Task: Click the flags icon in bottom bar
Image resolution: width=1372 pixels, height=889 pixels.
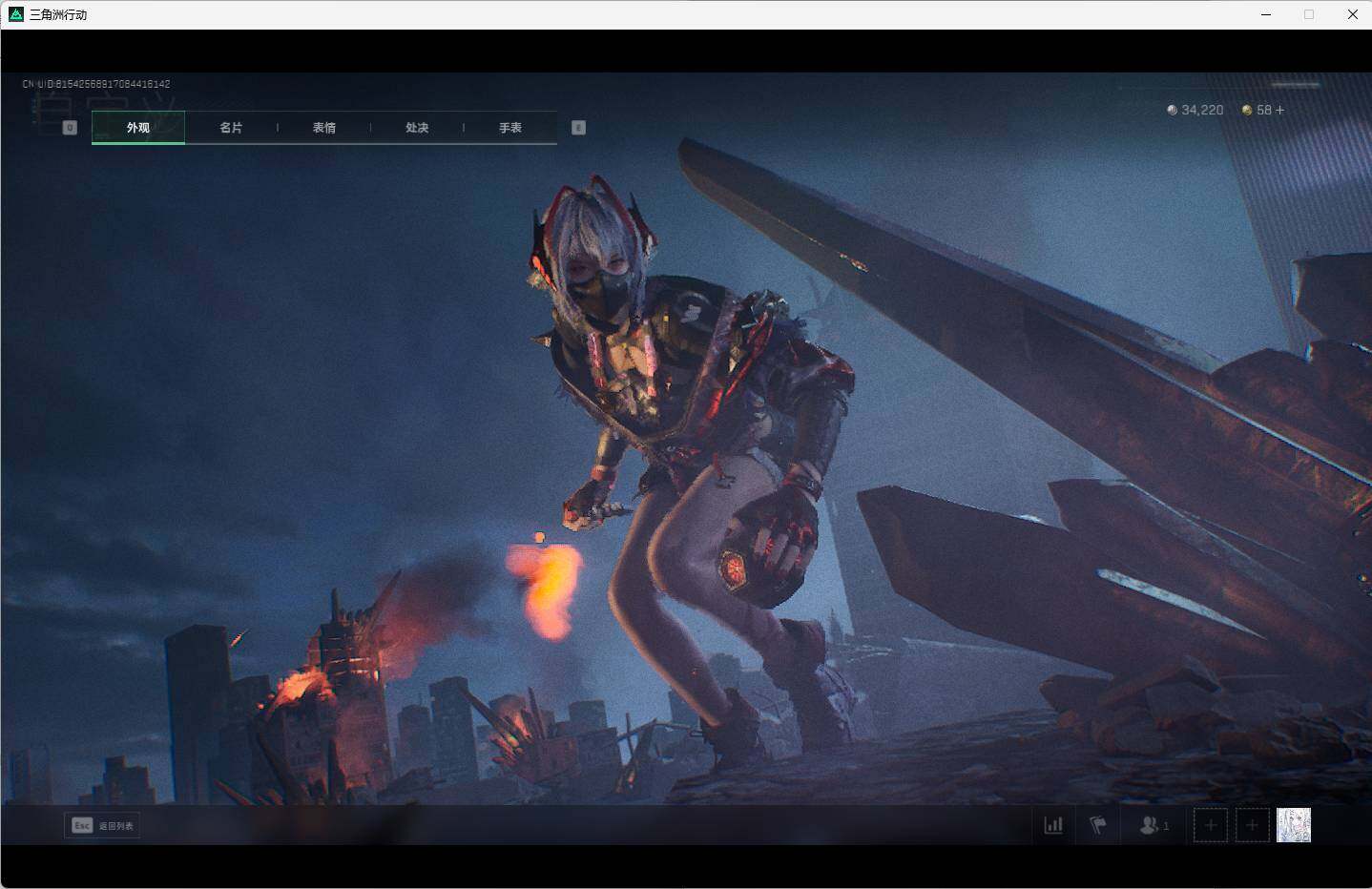Action: [1098, 825]
